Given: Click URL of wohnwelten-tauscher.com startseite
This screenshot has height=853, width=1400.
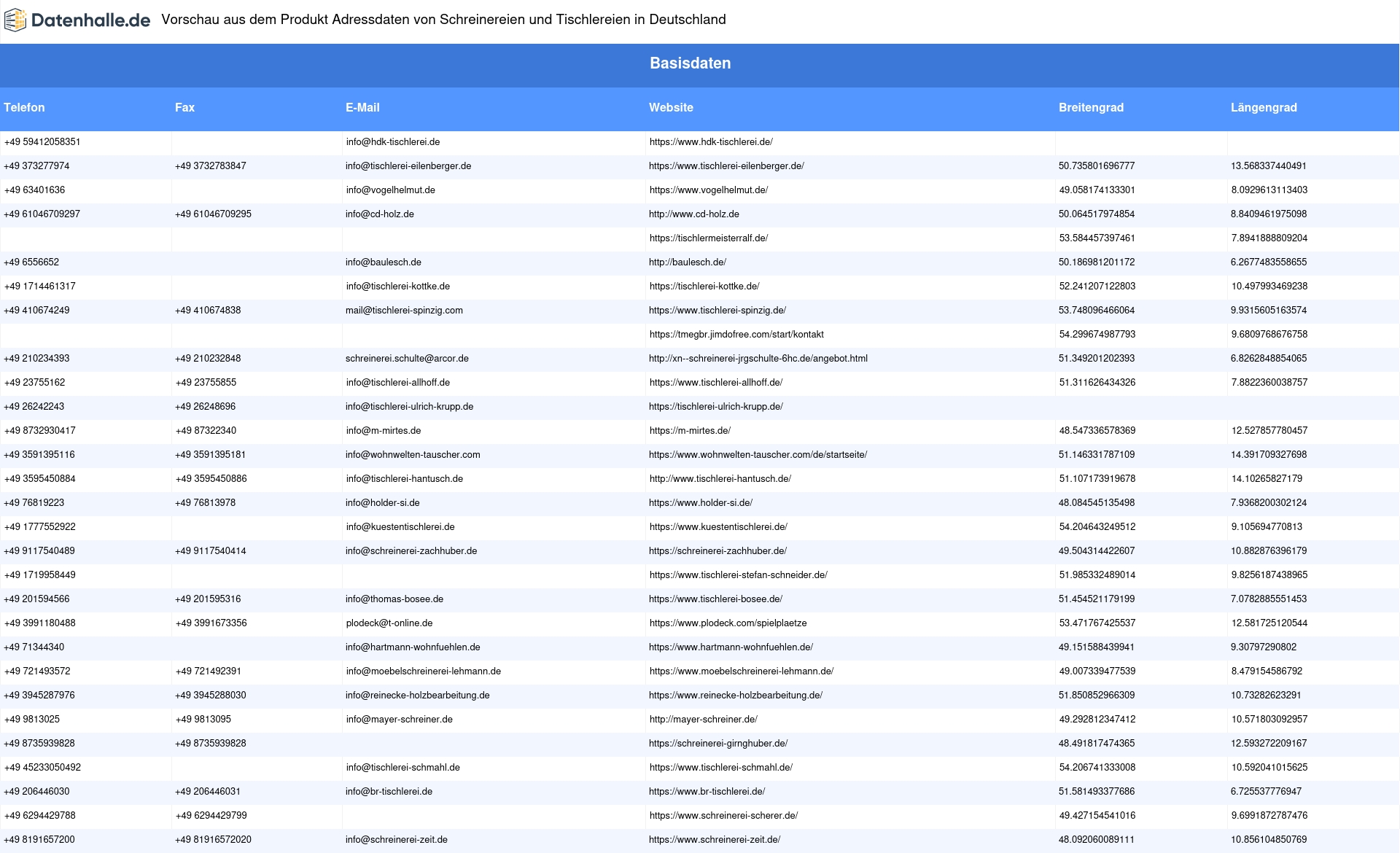Looking at the screenshot, I should [758, 455].
